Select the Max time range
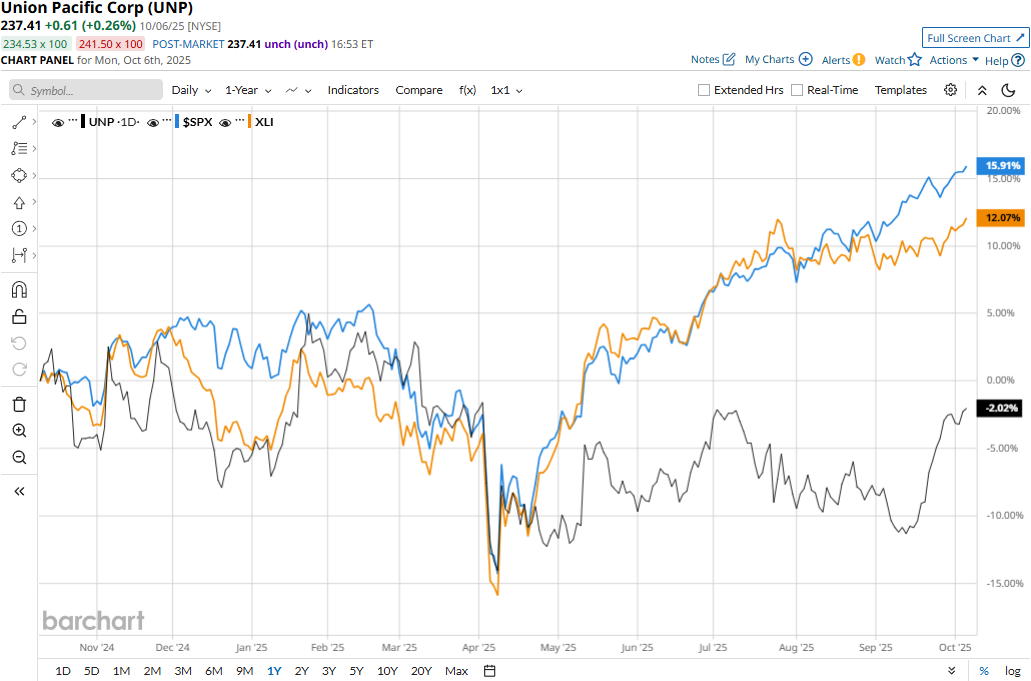The image size is (1031, 681). click(x=456, y=670)
